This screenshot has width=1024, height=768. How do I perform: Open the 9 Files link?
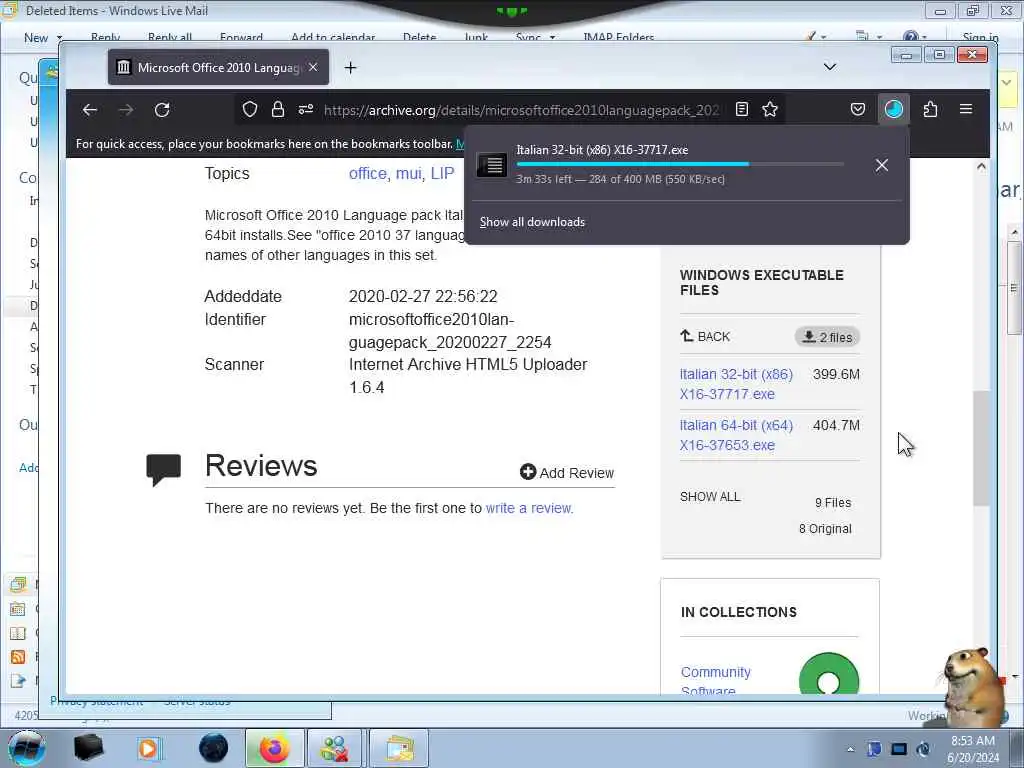coord(833,502)
